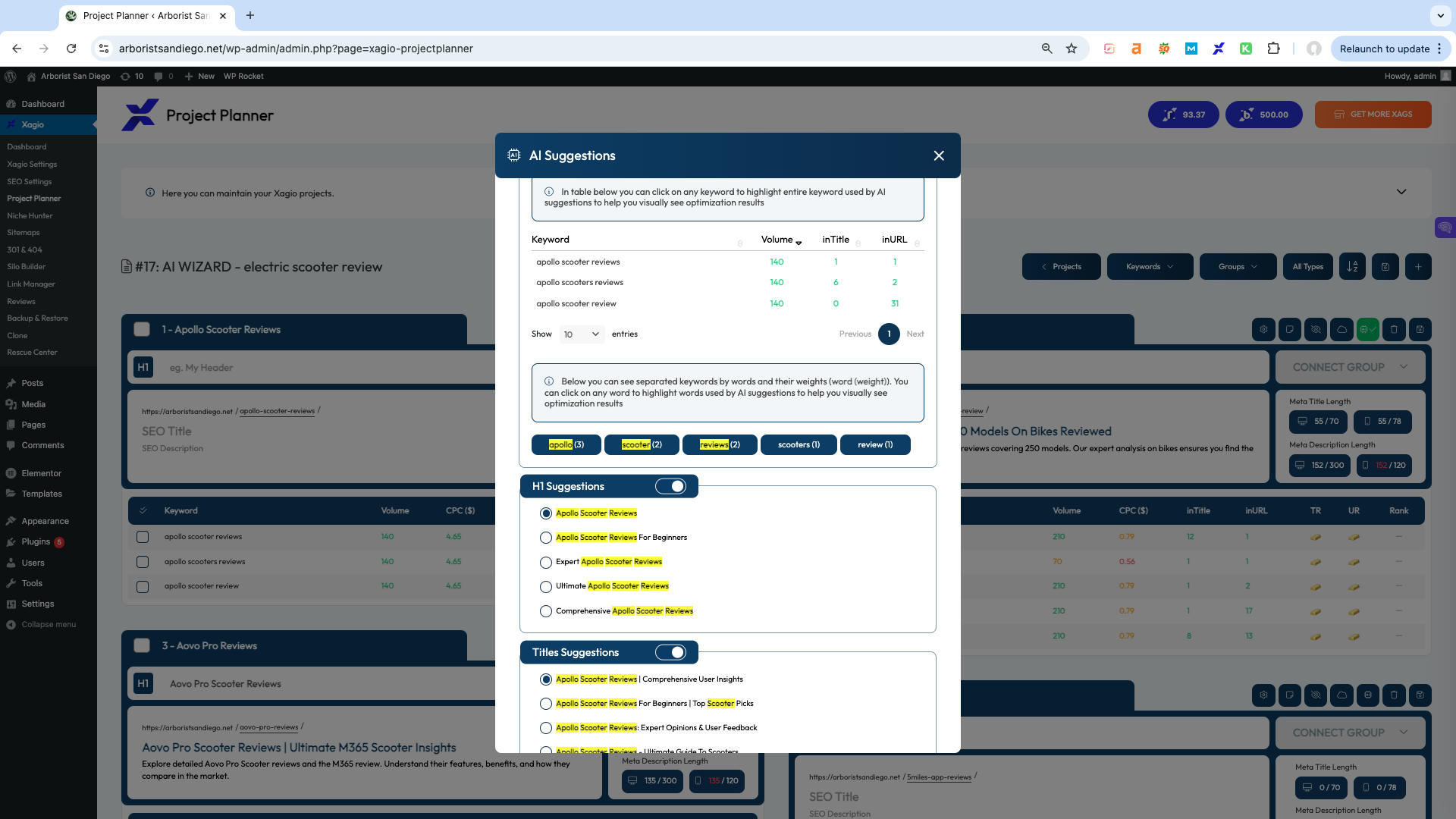The height and width of the screenshot is (819, 1456).
Task: Toggle the H1 Suggestions switch
Action: [671, 486]
